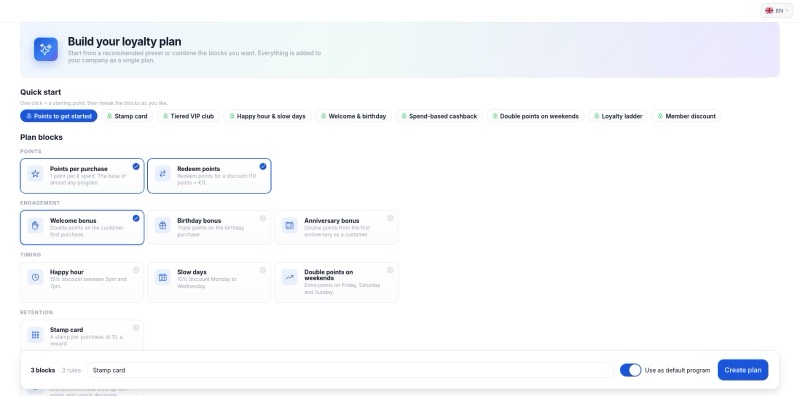Select the Welcome & birthday preset
Viewport: 800px width, 396px height.
[x=354, y=116]
